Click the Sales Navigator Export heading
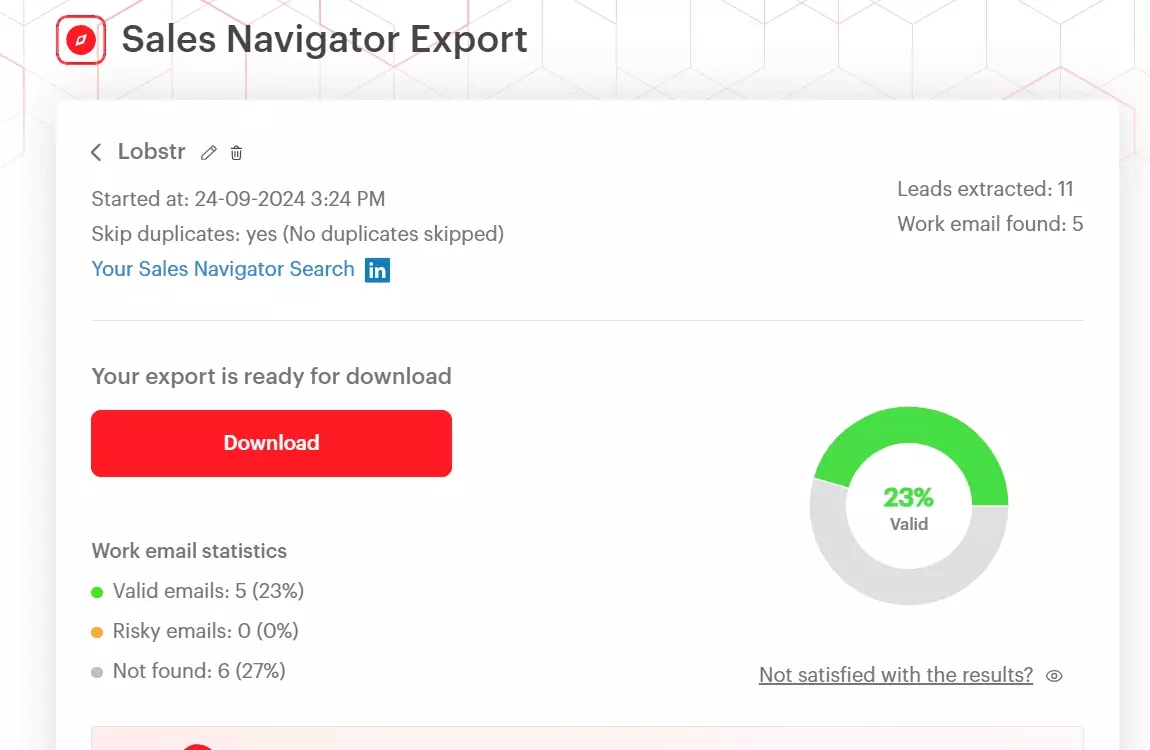Image resolution: width=1150 pixels, height=750 pixels. click(x=324, y=39)
